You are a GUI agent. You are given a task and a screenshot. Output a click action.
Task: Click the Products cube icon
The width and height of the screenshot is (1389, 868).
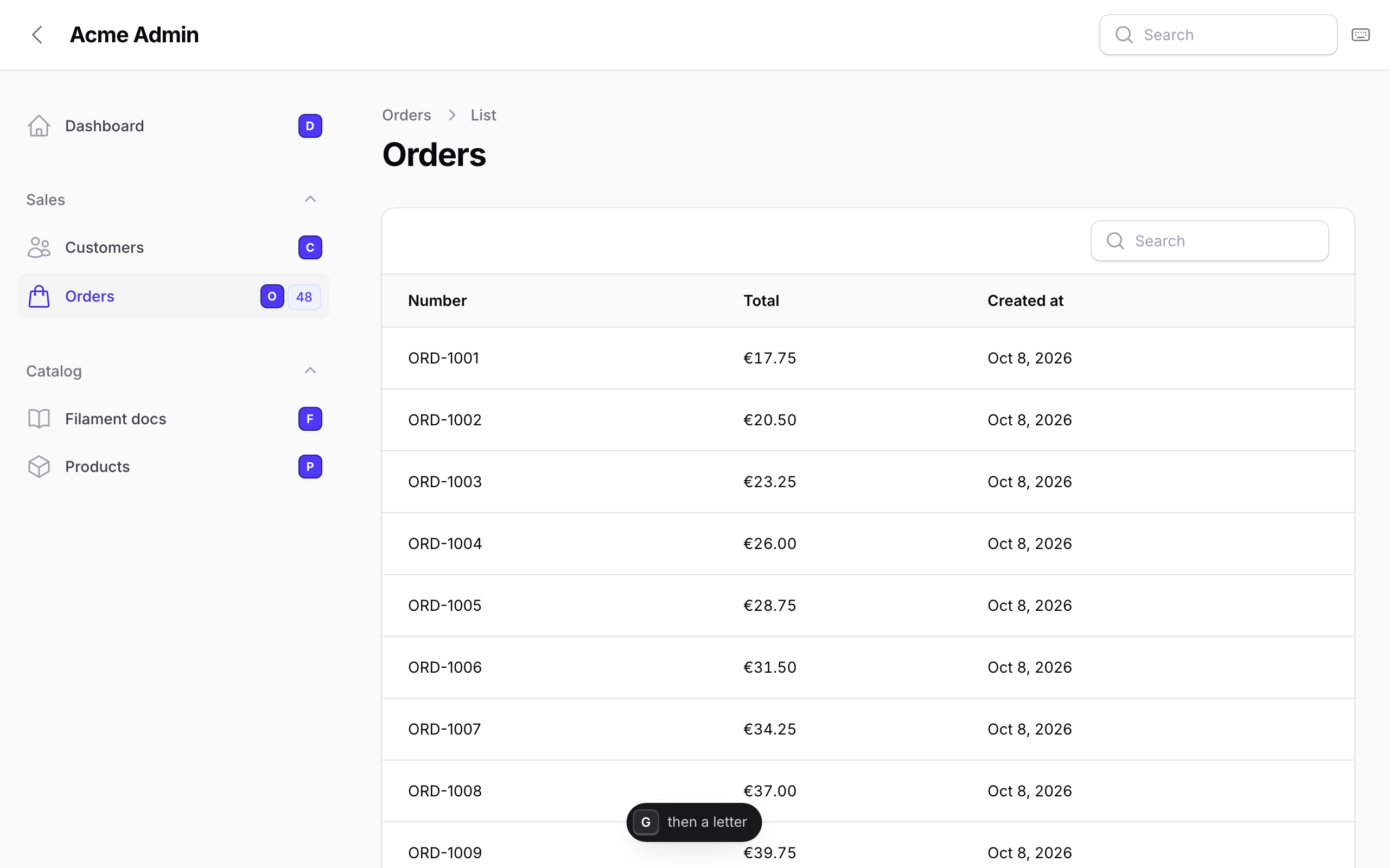tap(39, 467)
